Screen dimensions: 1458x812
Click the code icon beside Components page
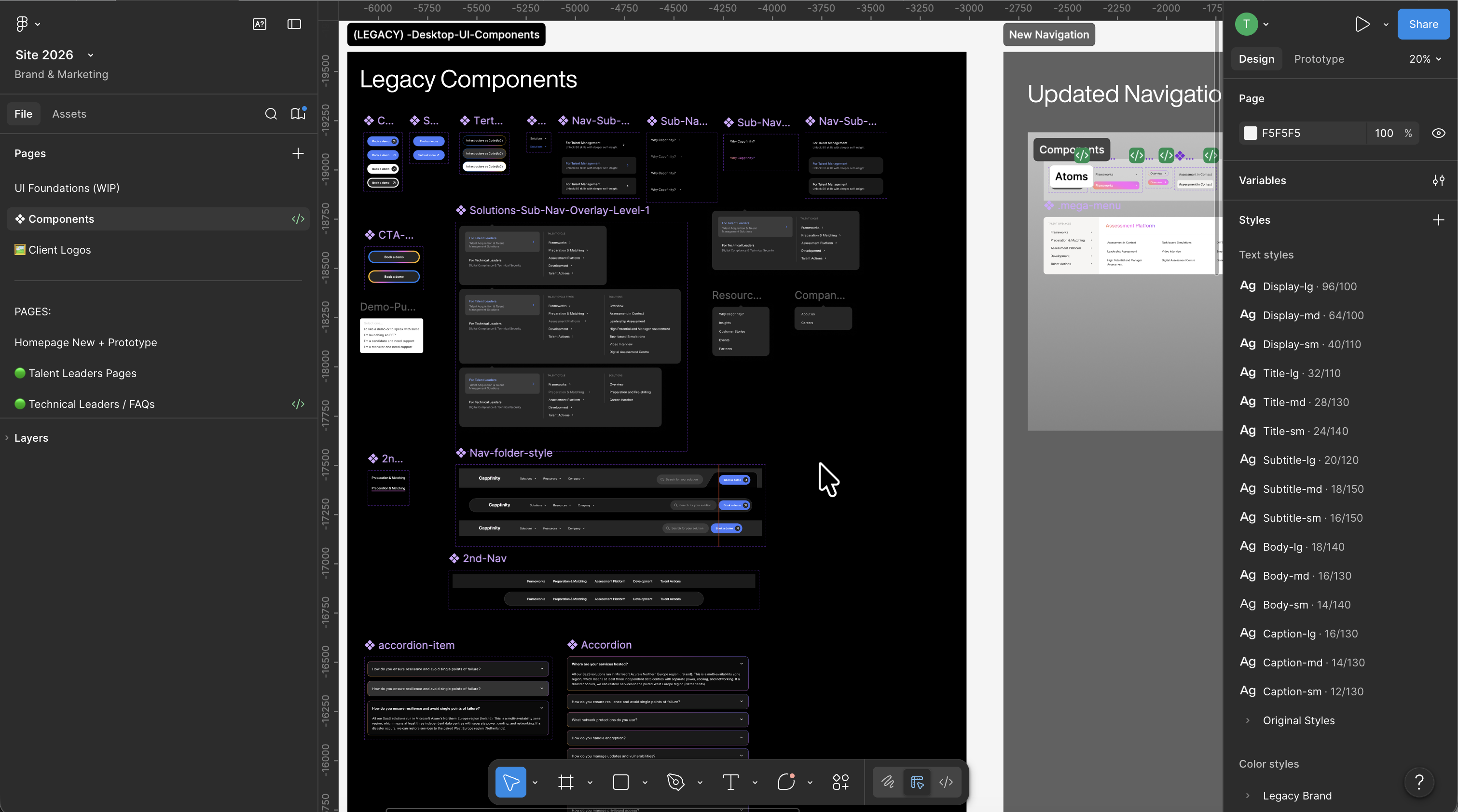(298, 219)
